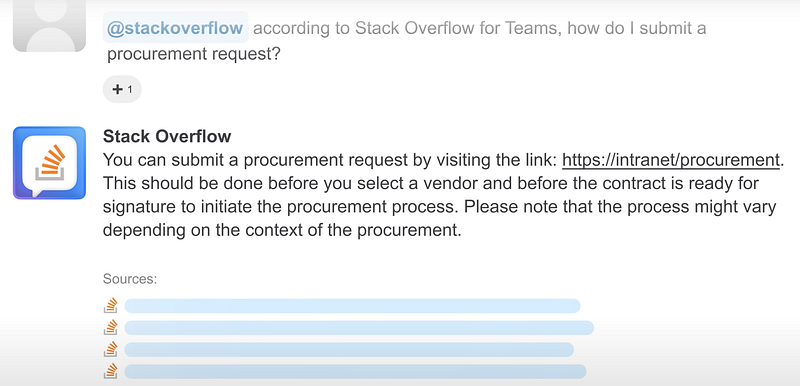Open the second blurred source link
Image resolution: width=800 pixels, height=386 pixels.
359,328
